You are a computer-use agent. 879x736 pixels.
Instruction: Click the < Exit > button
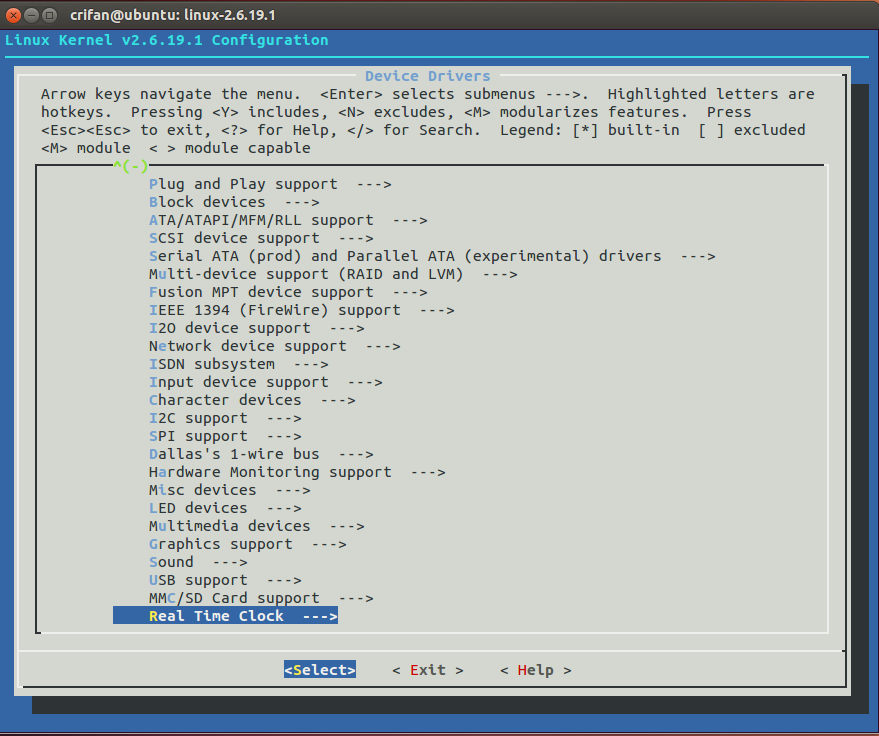click(428, 670)
